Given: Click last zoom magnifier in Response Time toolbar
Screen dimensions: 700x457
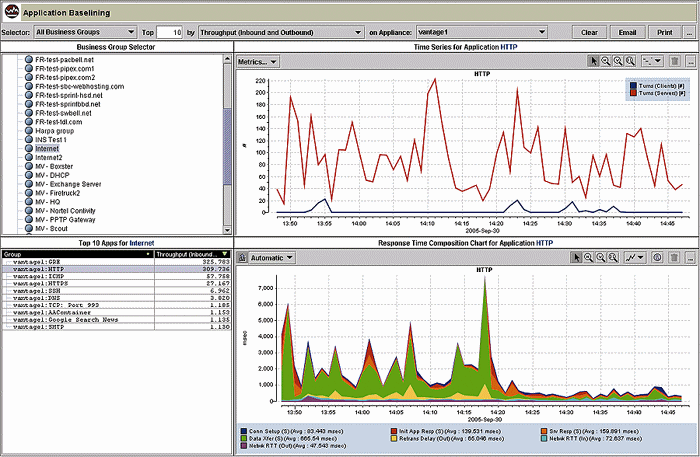Looking at the screenshot, I should point(614,257).
